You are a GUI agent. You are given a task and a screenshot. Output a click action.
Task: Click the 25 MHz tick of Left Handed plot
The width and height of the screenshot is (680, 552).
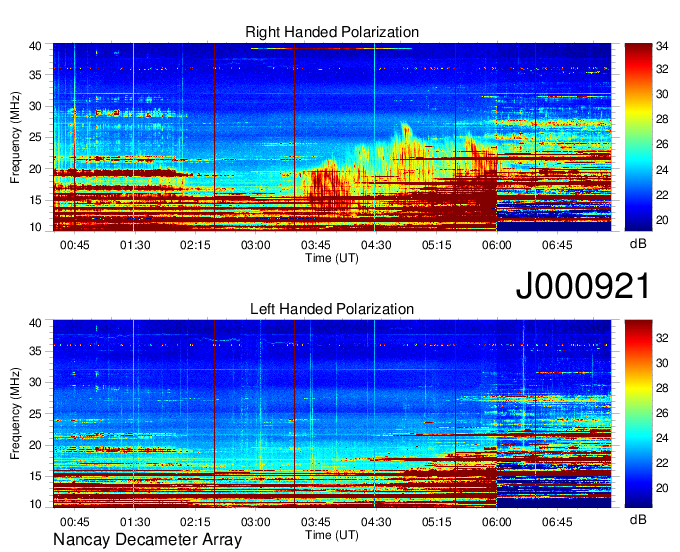[x=35, y=414]
